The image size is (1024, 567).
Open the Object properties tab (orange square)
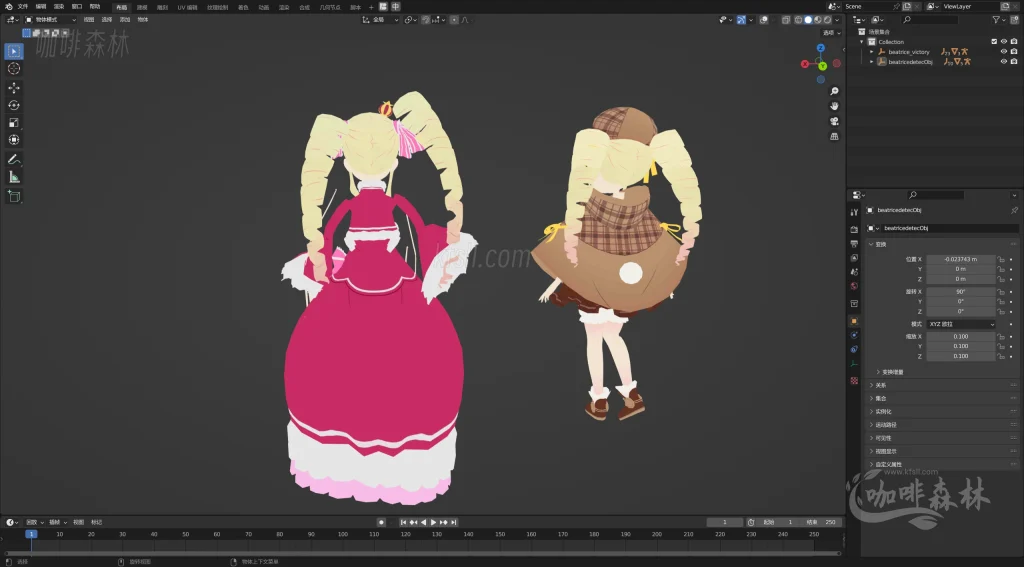[854, 321]
